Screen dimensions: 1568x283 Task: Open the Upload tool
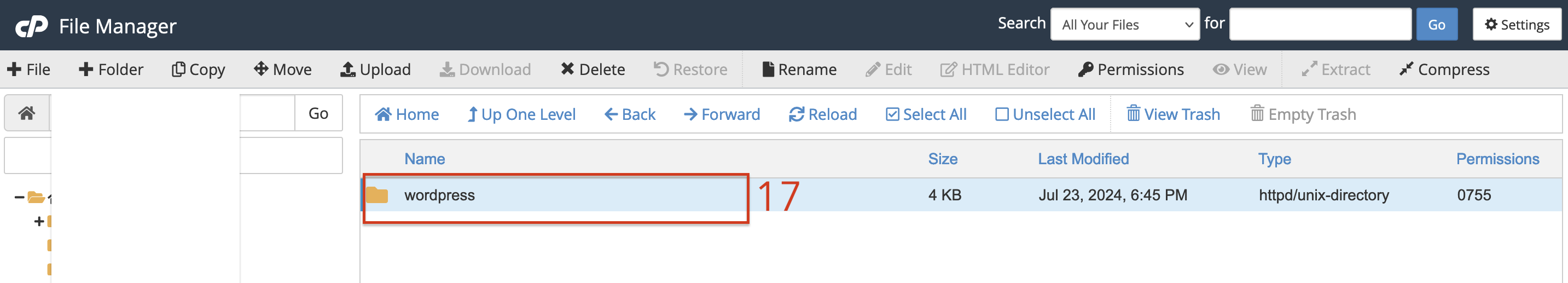pyautogui.click(x=375, y=70)
